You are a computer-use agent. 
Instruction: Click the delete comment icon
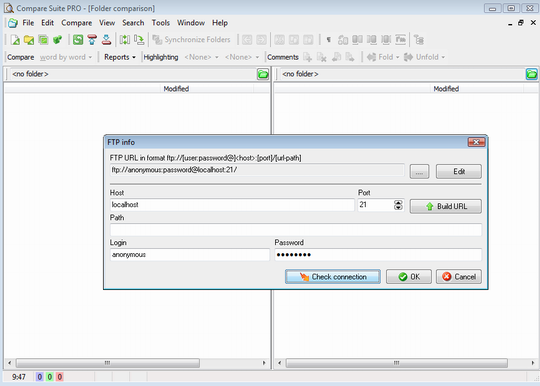(x=321, y=57)
